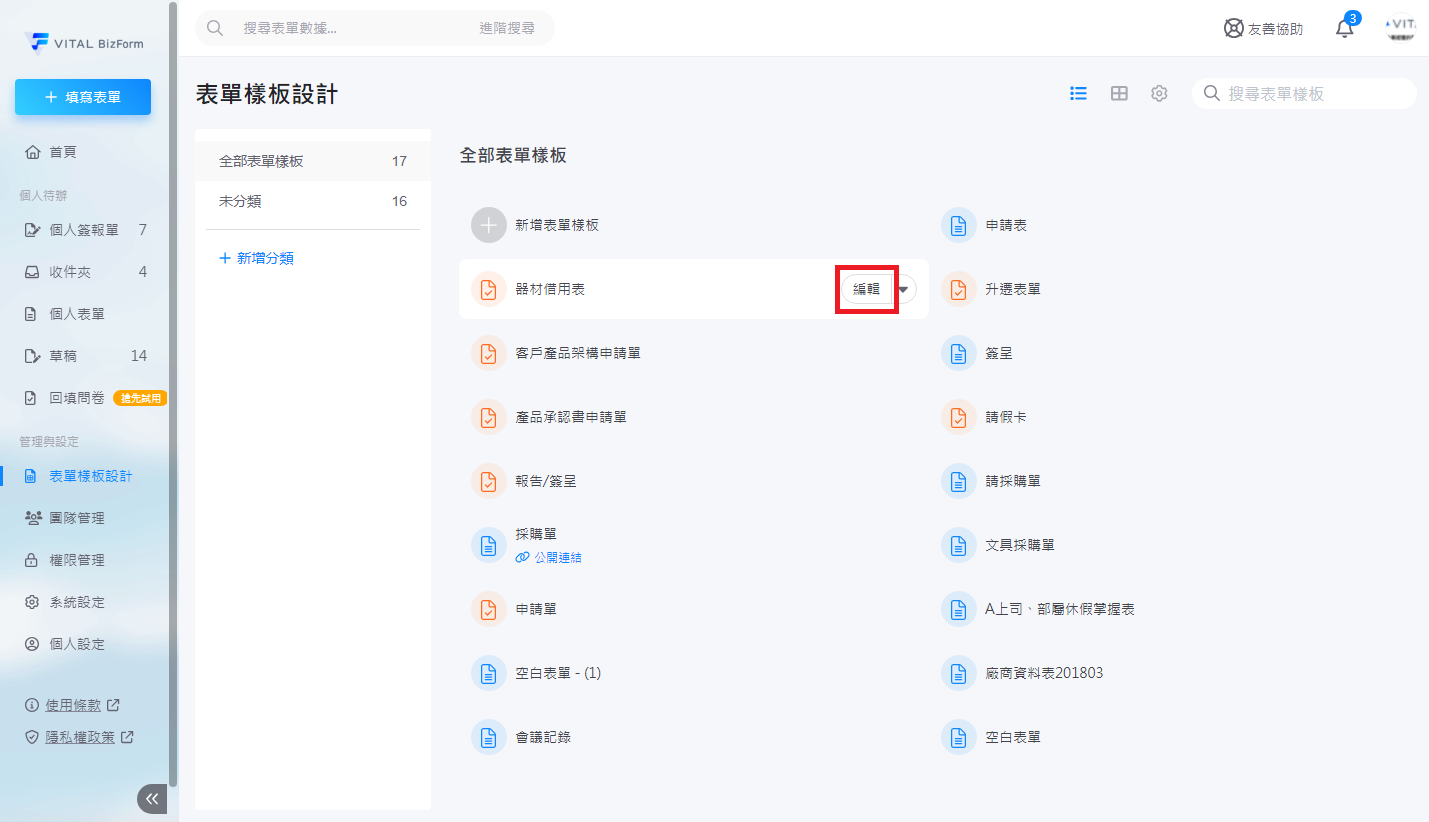Open the 請假卡 template icon
Screen dimensions: 1429x822
click(958, 417)
